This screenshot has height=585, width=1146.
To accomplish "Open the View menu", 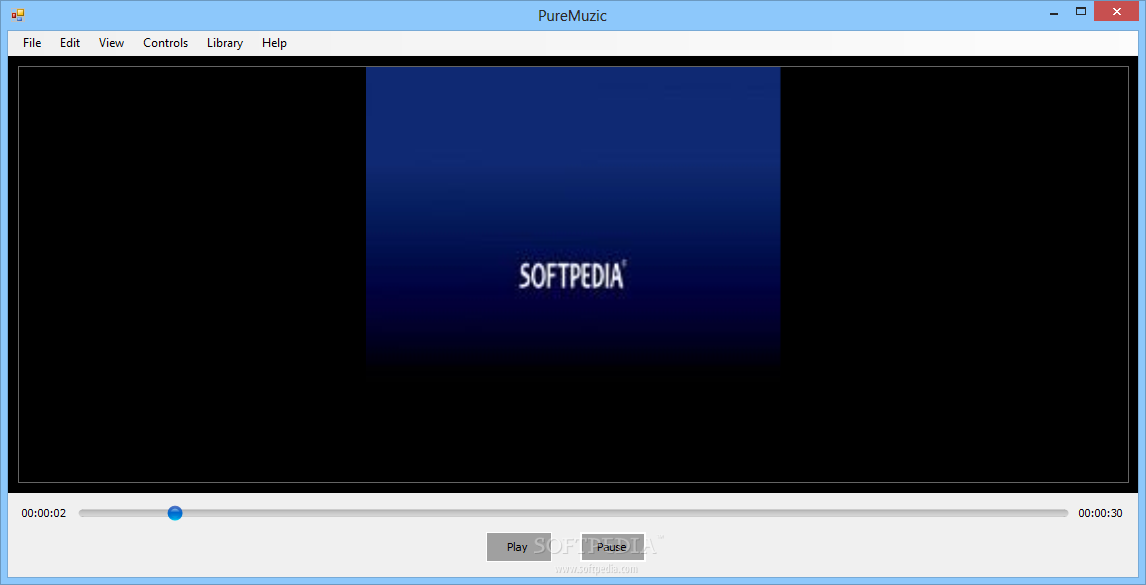I will tap(112, 43).
